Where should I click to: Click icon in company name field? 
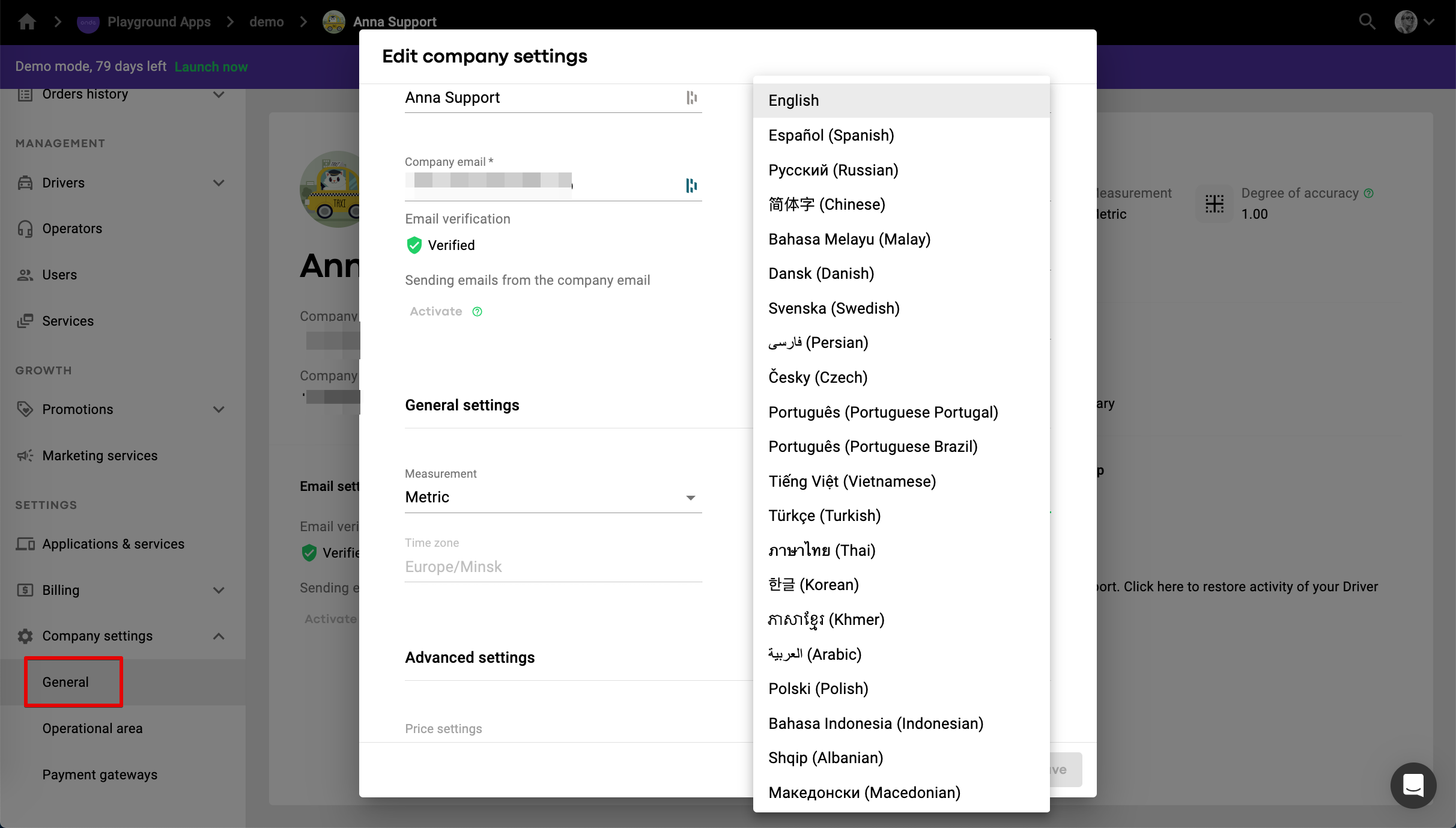coord(691,97)
